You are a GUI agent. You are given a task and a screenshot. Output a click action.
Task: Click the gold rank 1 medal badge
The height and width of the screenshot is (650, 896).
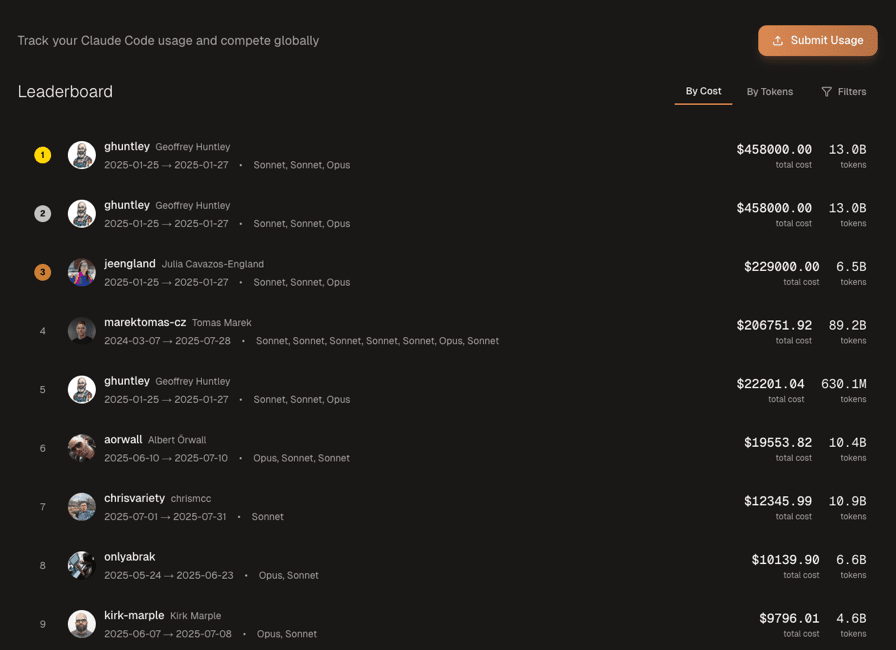point(42,155)
